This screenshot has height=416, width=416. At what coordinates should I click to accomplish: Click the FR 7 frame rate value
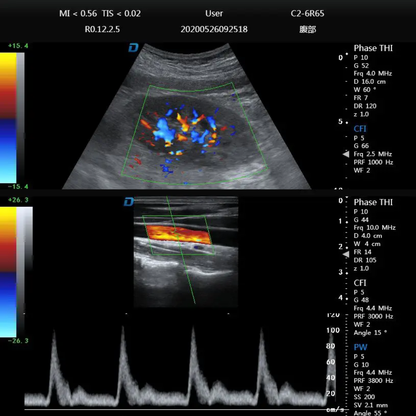click(361, 98)
